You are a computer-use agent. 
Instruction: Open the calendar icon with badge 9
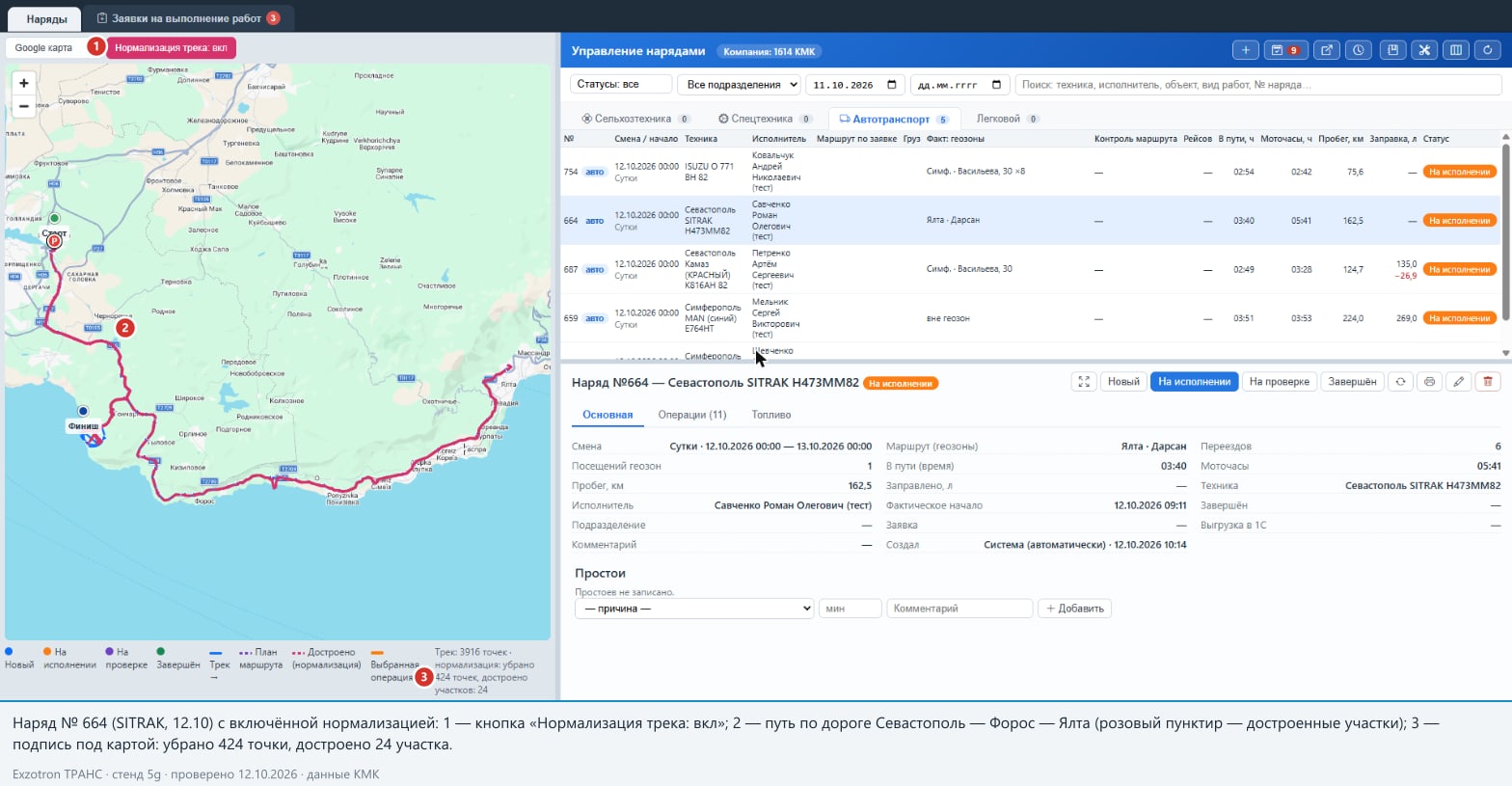pos(1284,50)
